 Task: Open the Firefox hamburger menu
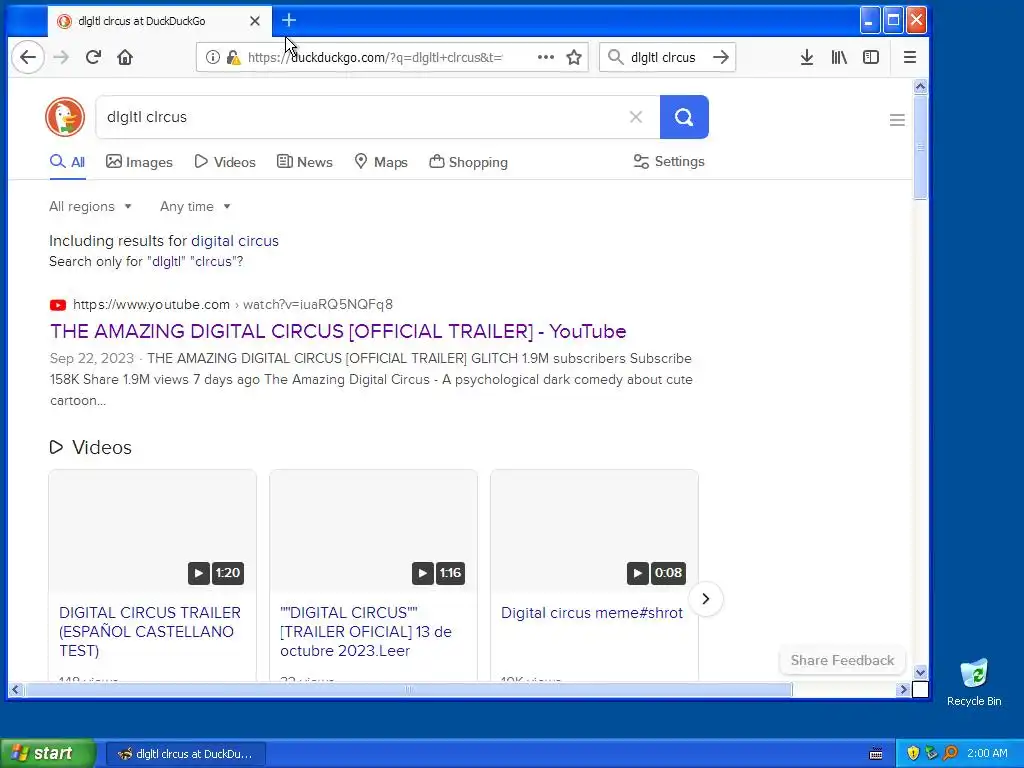tap(910, 57)
